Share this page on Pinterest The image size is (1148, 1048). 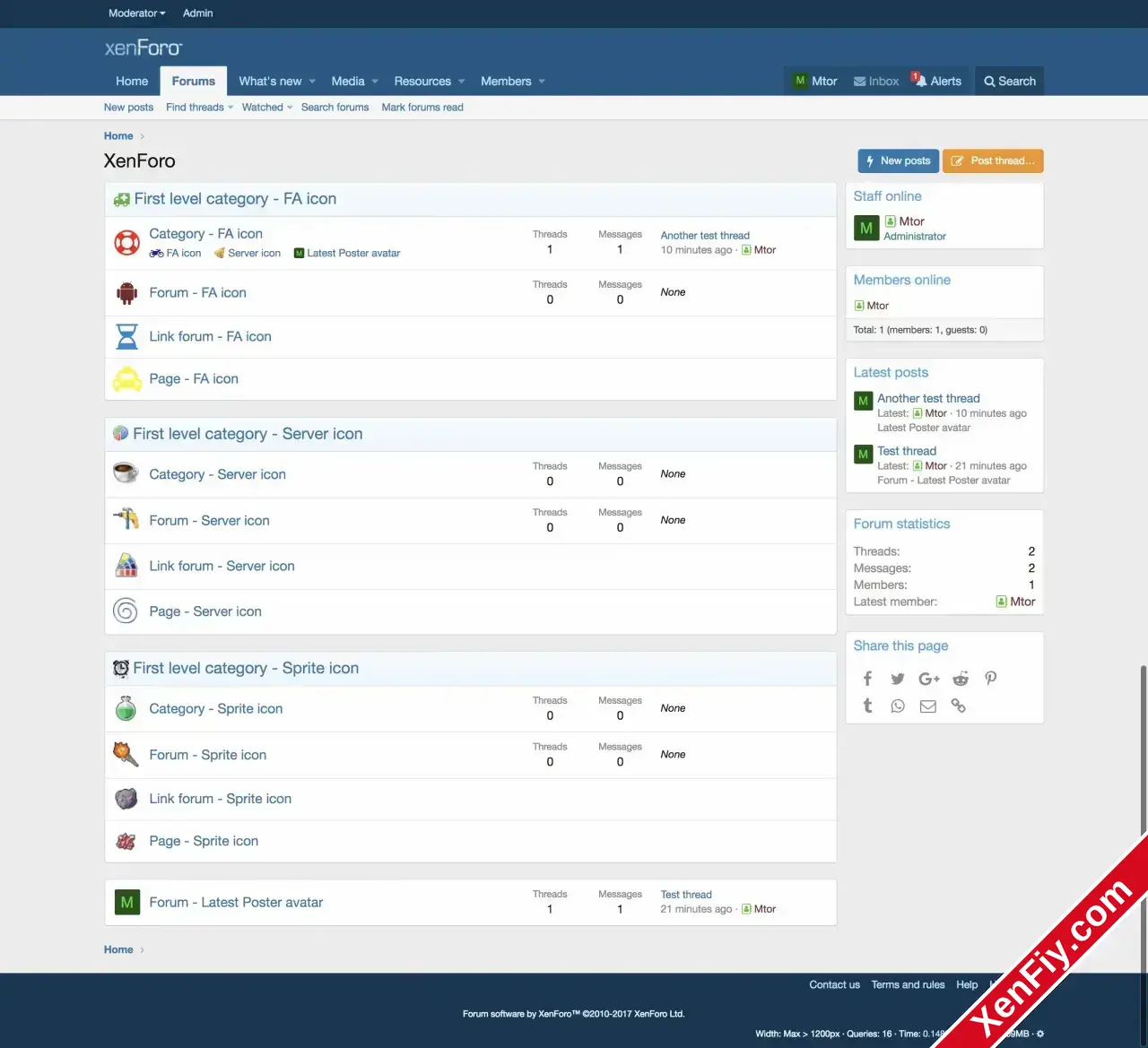(x=991, y=679)
